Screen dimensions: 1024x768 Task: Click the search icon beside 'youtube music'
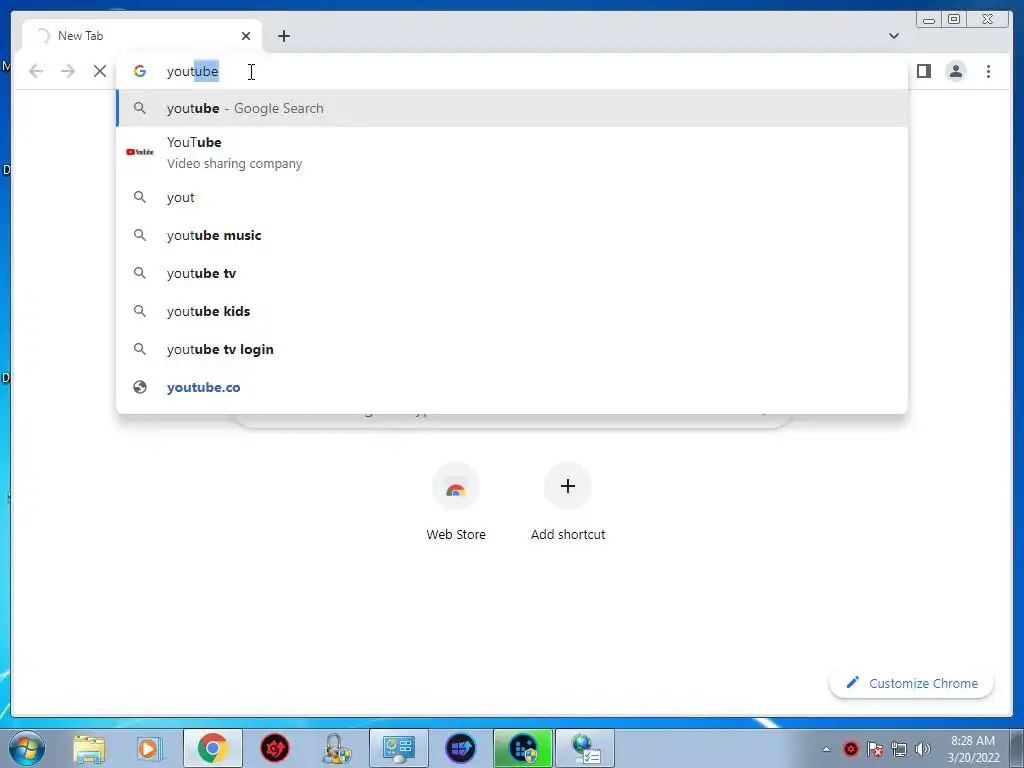coord(140,235)
